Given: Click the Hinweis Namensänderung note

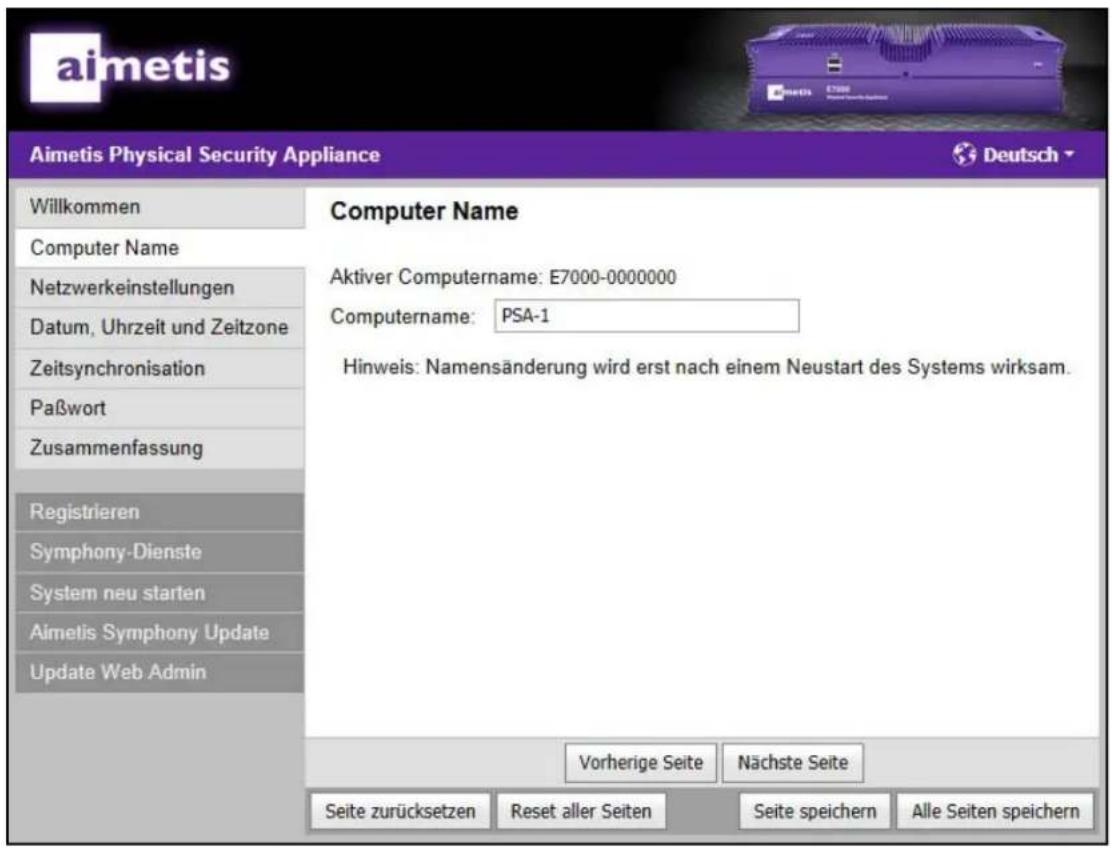Looking at the screenshot, I should 706,367.
